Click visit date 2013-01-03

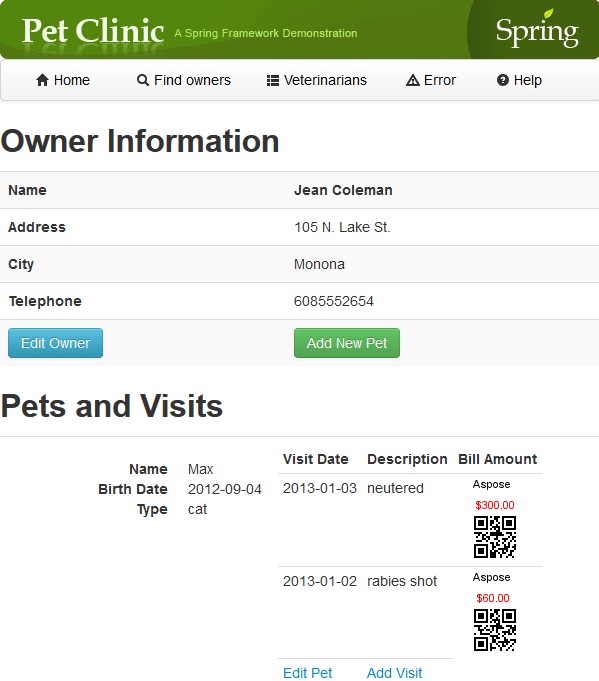(320, 488)
